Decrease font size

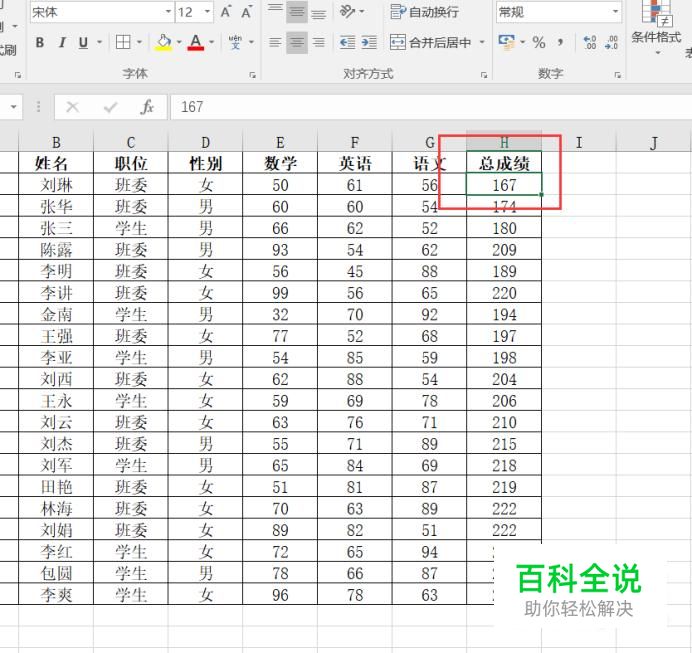[247, 12]
